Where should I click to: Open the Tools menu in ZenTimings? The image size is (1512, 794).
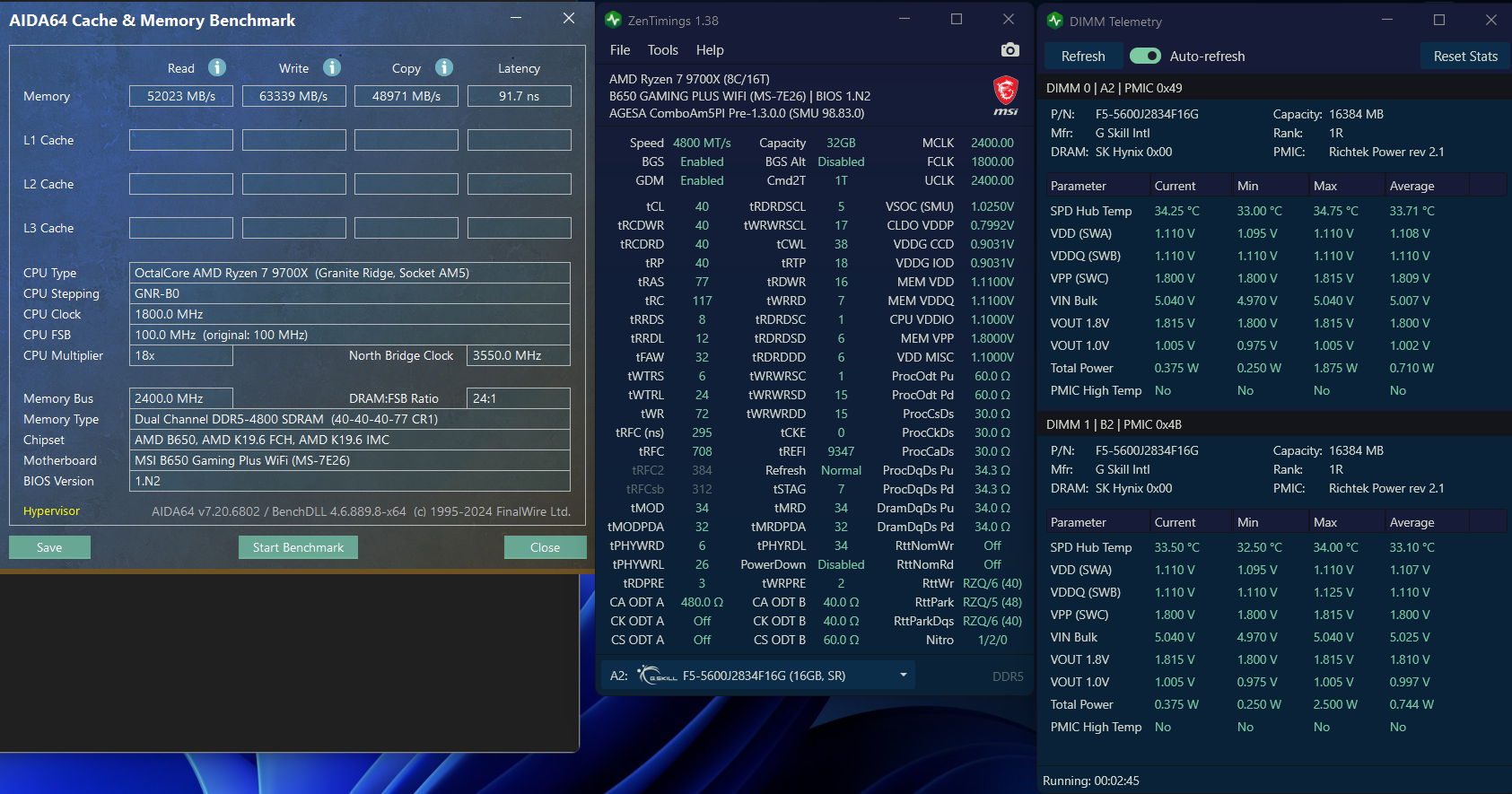pyautogui.click(x=663, y=50)
